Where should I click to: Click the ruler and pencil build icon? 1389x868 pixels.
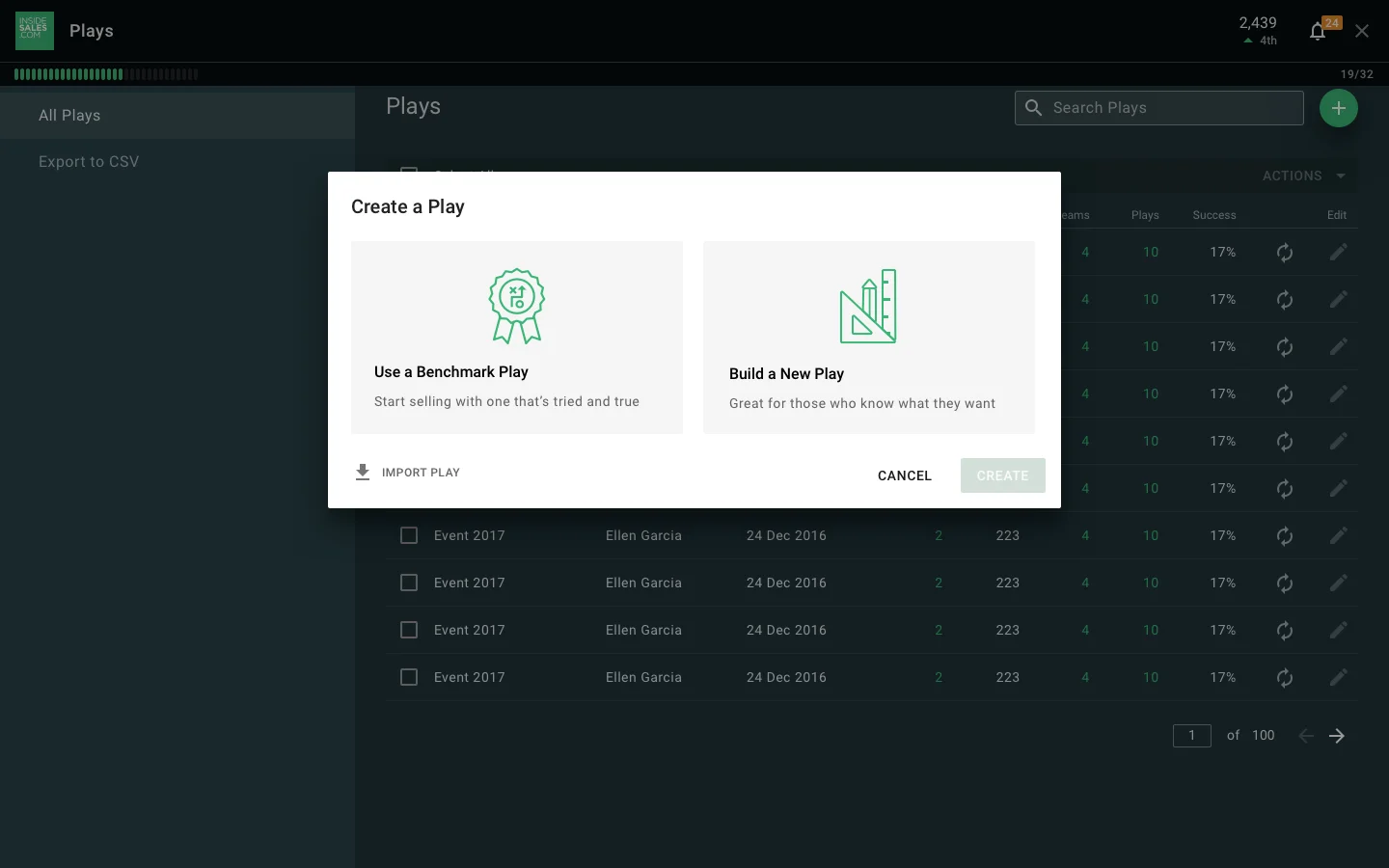point(868,306)
